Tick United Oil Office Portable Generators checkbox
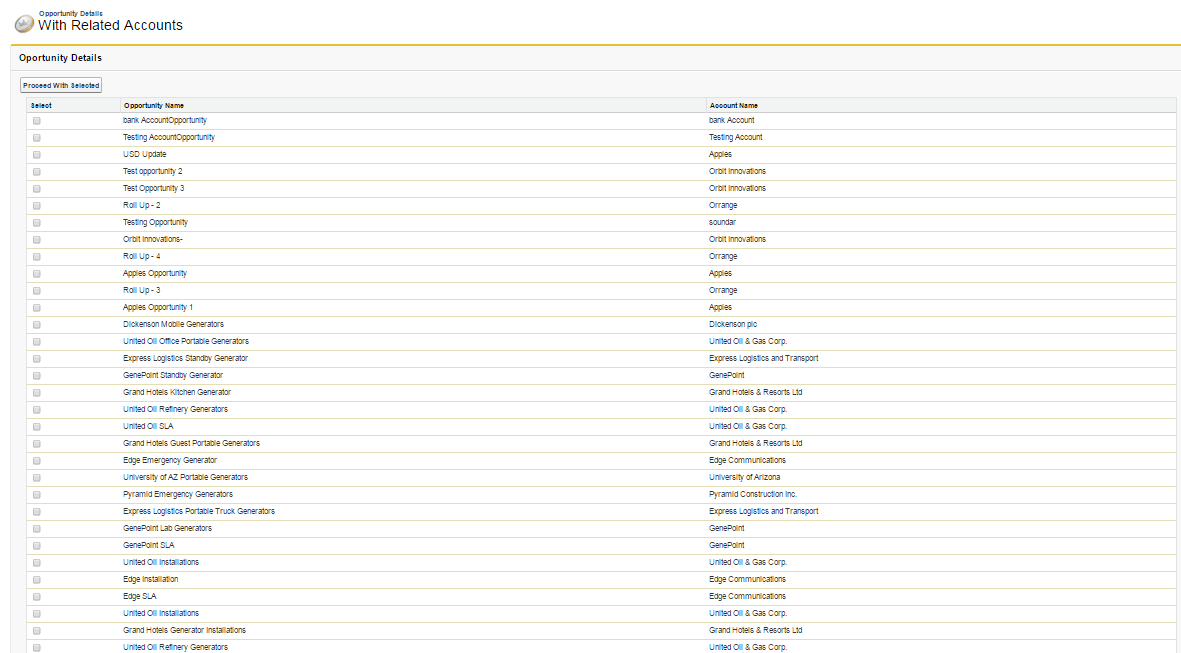 click(x=37, y=342)
